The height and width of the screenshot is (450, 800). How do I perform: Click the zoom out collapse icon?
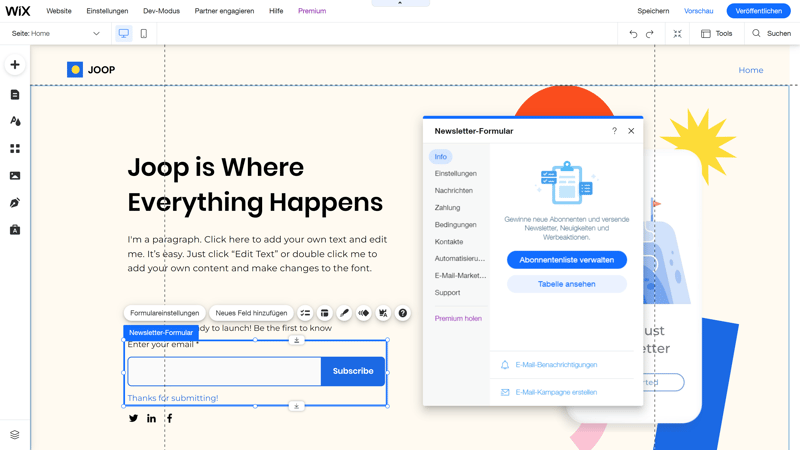click(x=677, y=34)
